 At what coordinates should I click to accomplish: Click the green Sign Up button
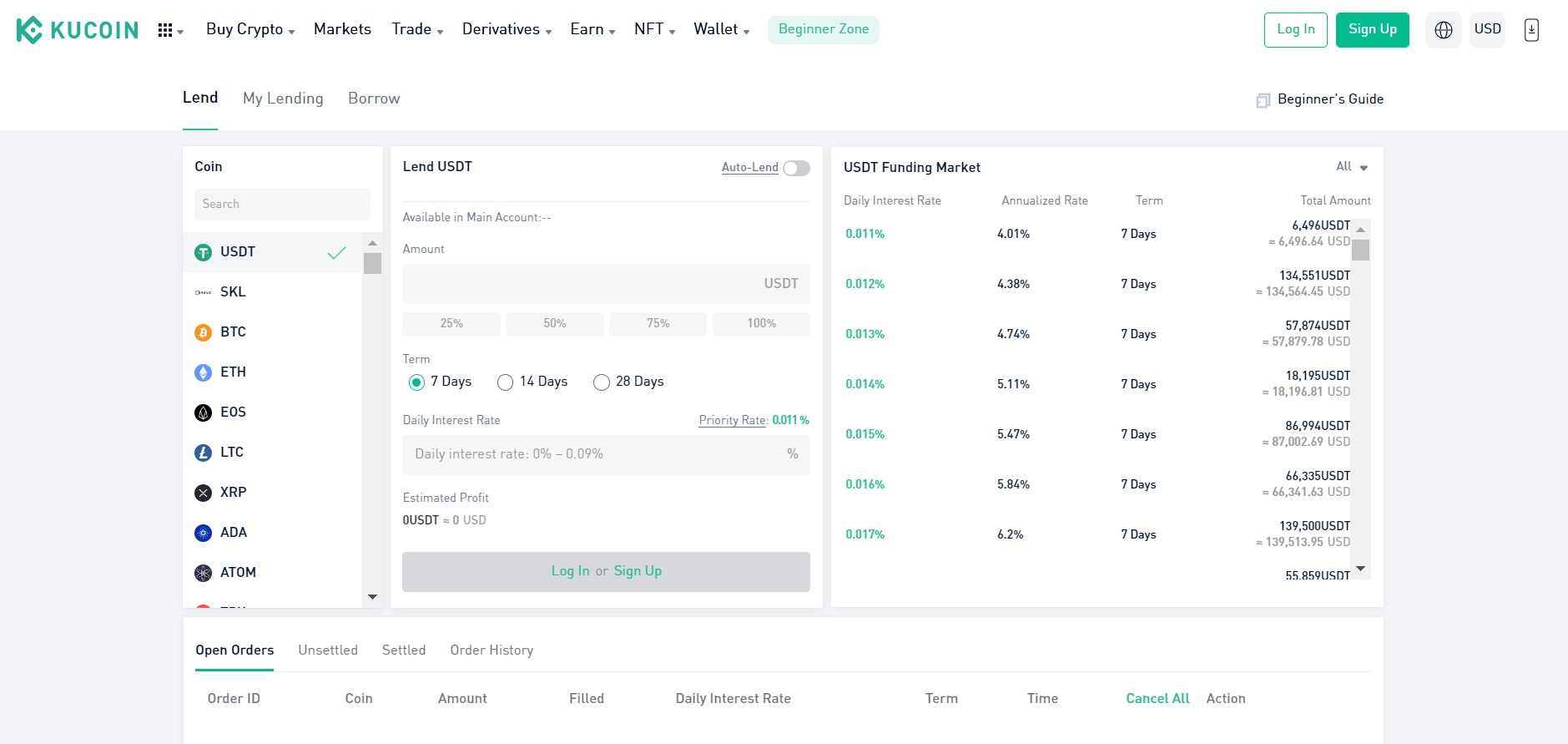[x=1372, y=30]
